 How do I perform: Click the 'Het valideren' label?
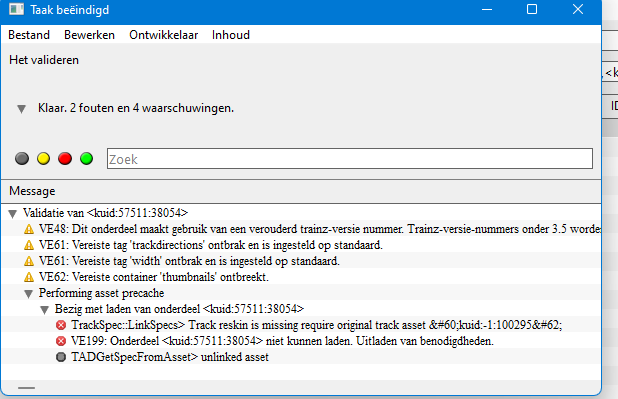[x=44, y=60]
